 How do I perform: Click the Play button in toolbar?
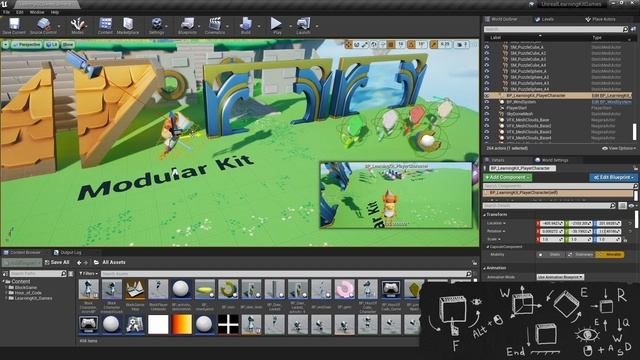point(277,25)
